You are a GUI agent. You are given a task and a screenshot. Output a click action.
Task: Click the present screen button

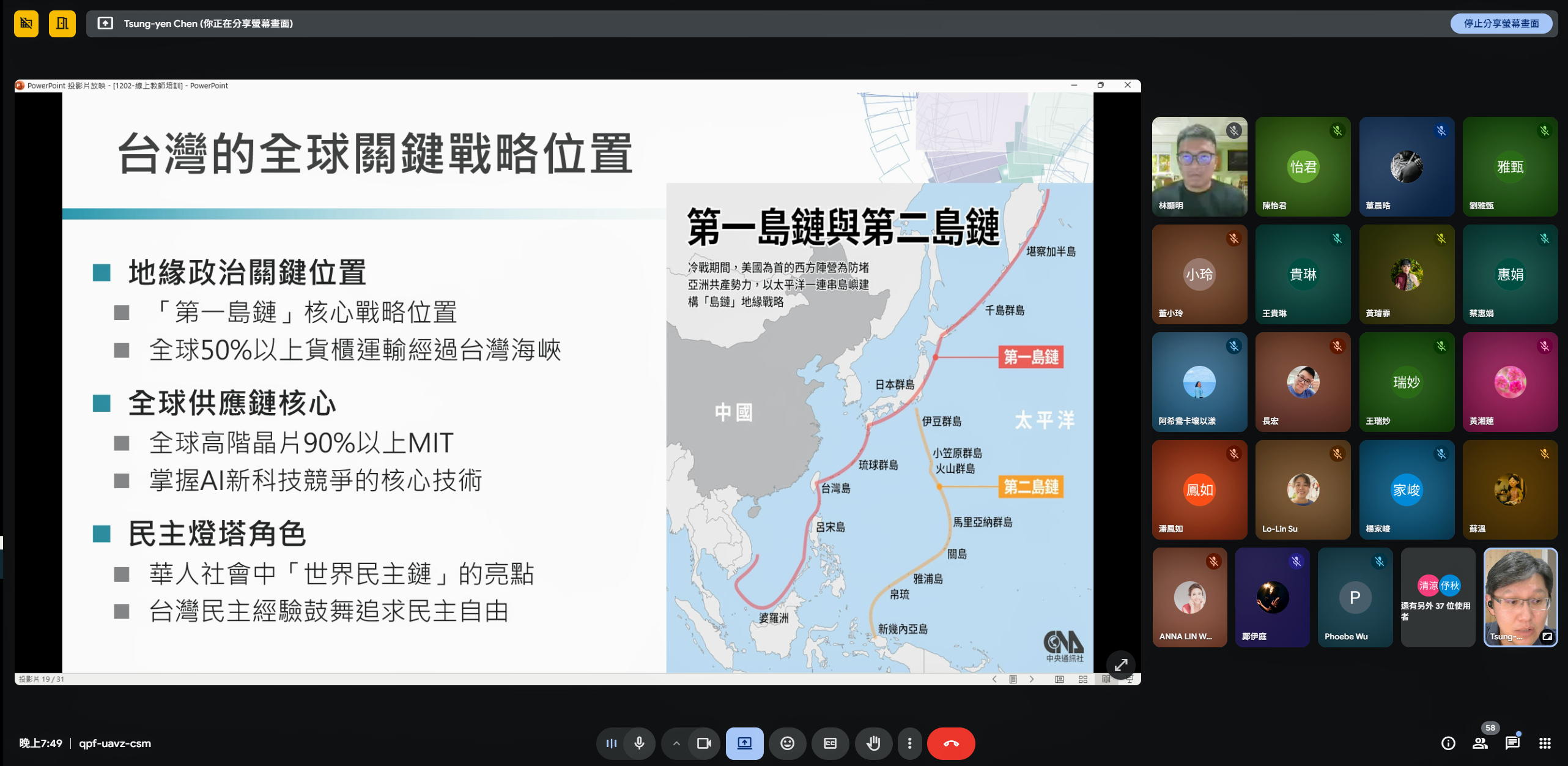(744, 743)
